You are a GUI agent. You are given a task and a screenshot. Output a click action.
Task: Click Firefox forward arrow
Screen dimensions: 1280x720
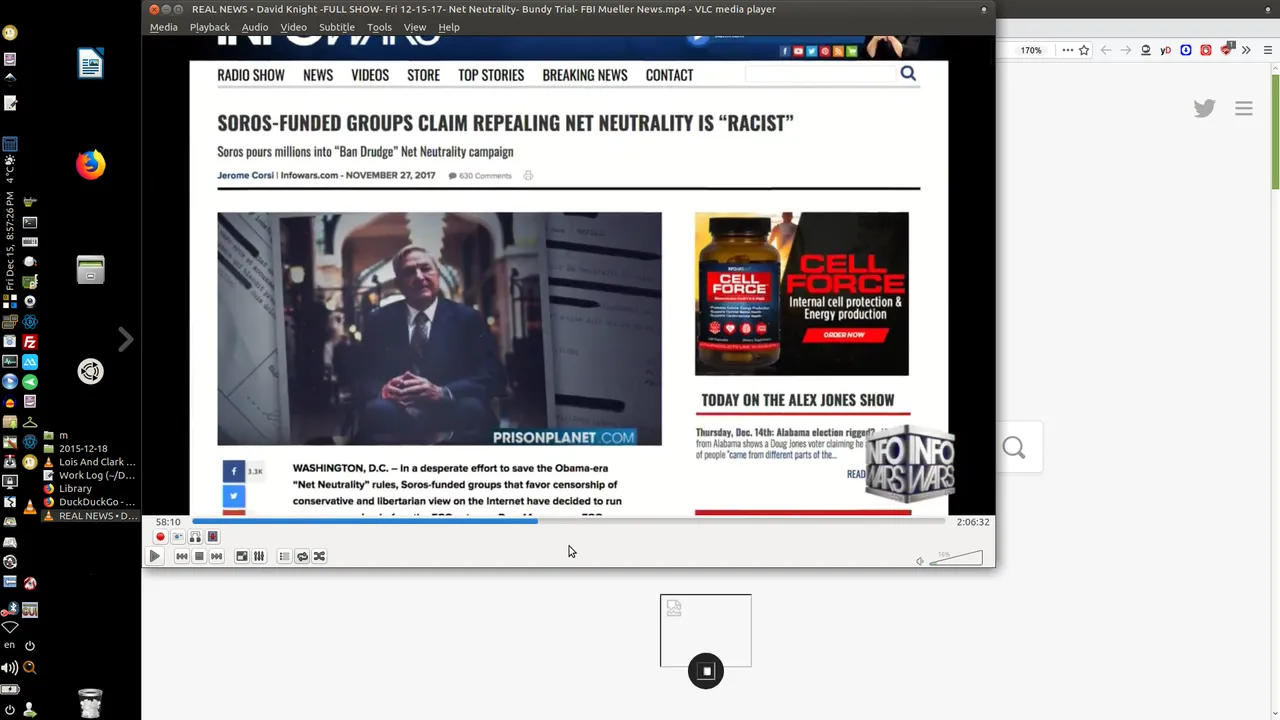point(1126,50)
